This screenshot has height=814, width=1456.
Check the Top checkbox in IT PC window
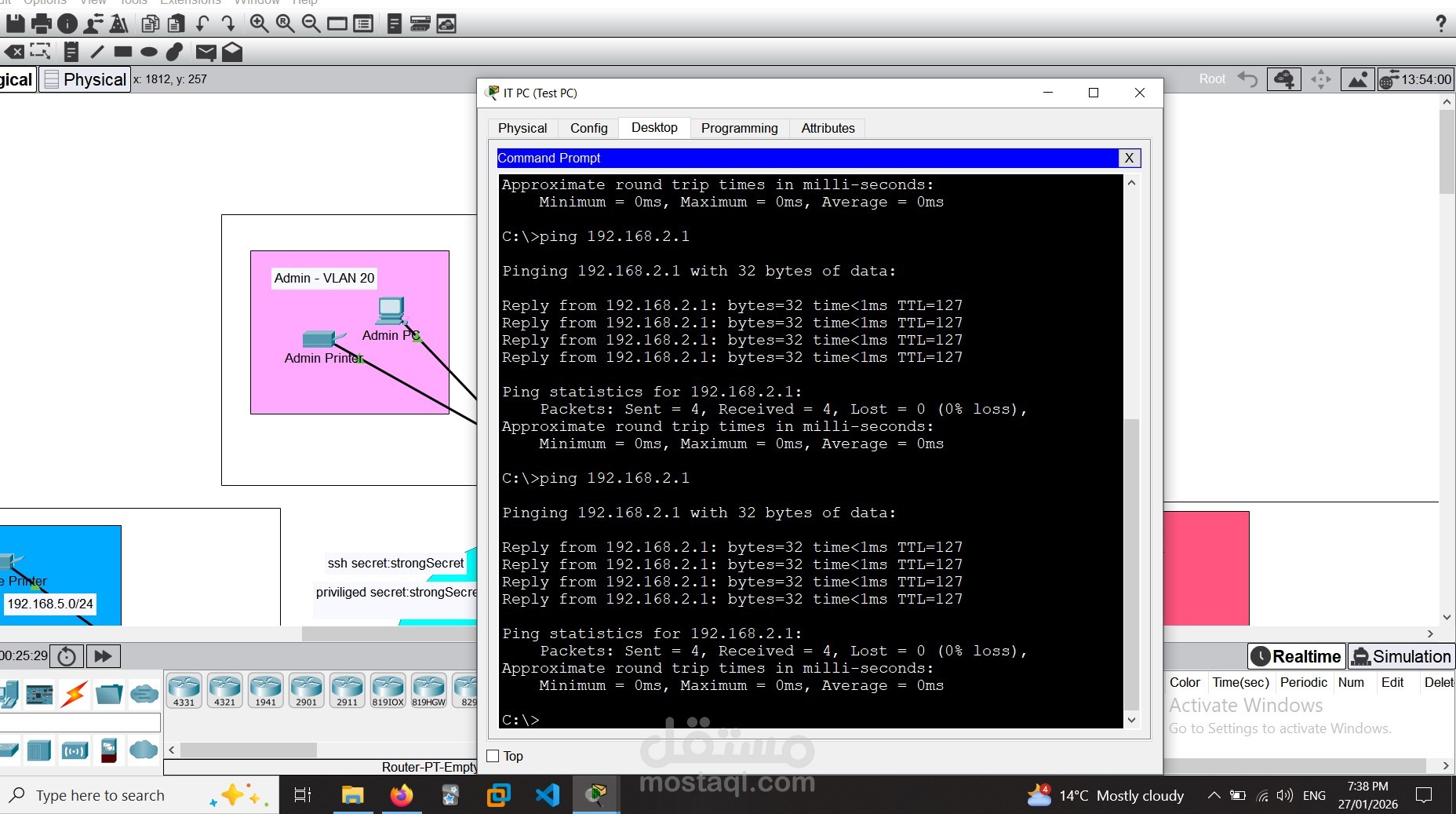[493, 756]
